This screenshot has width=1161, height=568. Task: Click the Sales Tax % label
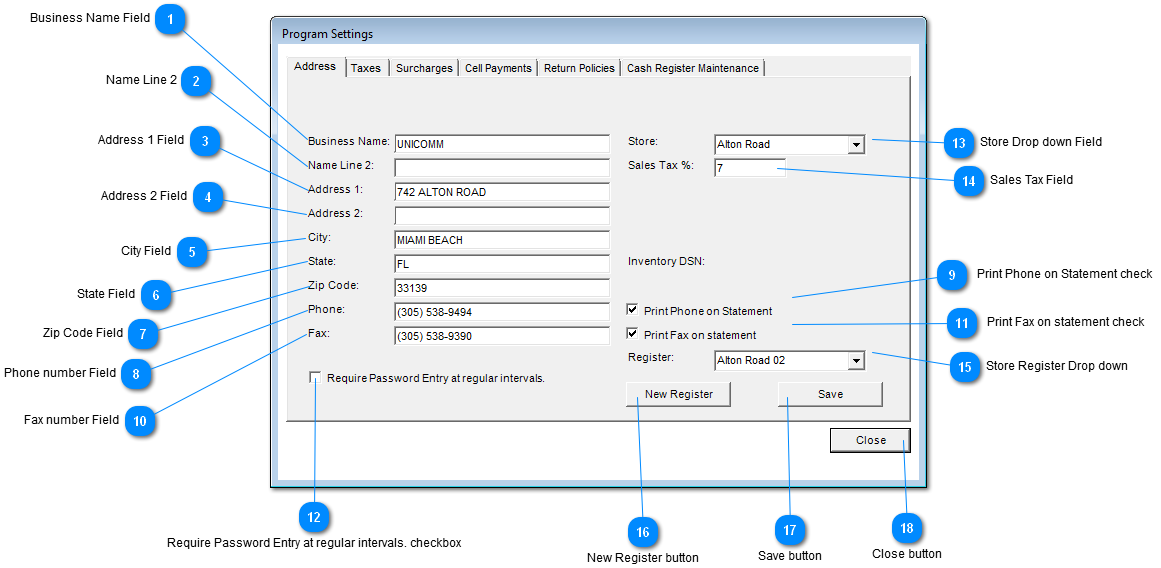pos(660,165)
